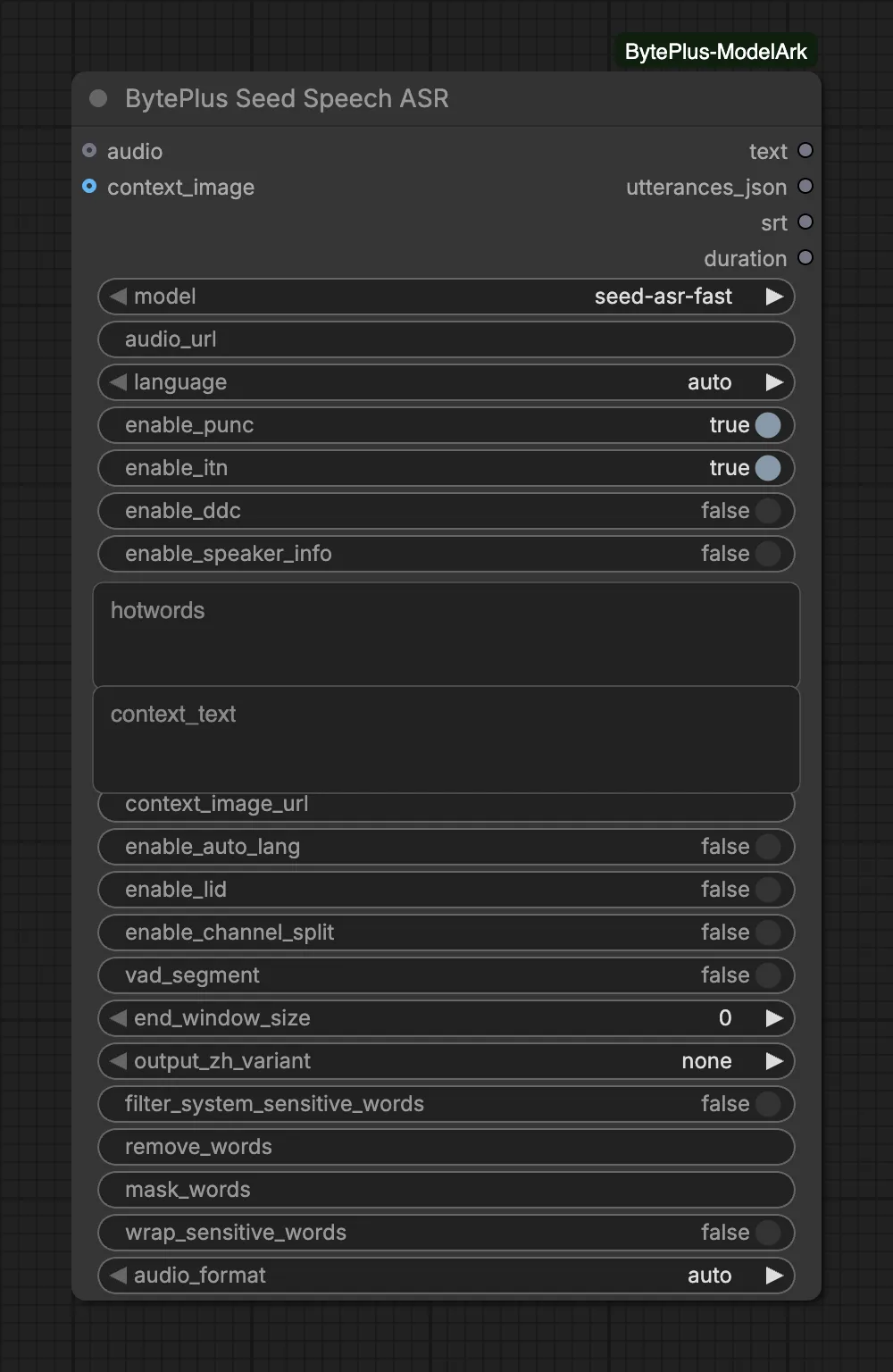The image size is (893, 1372).
Task: Click the utterances_json output socket
Action: click(x=805, y=186)
